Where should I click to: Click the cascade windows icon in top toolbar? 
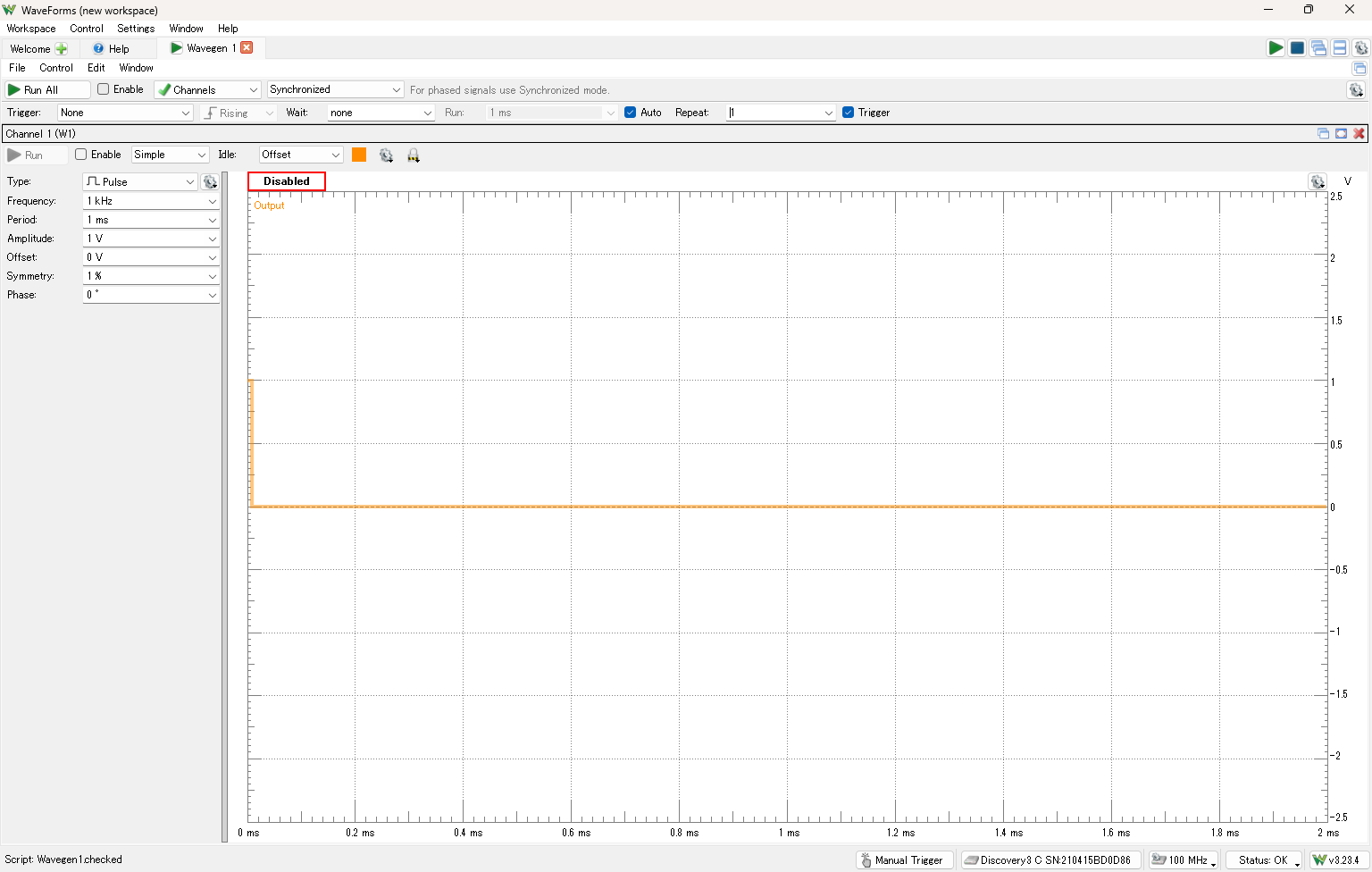(x=1318, y=48)
